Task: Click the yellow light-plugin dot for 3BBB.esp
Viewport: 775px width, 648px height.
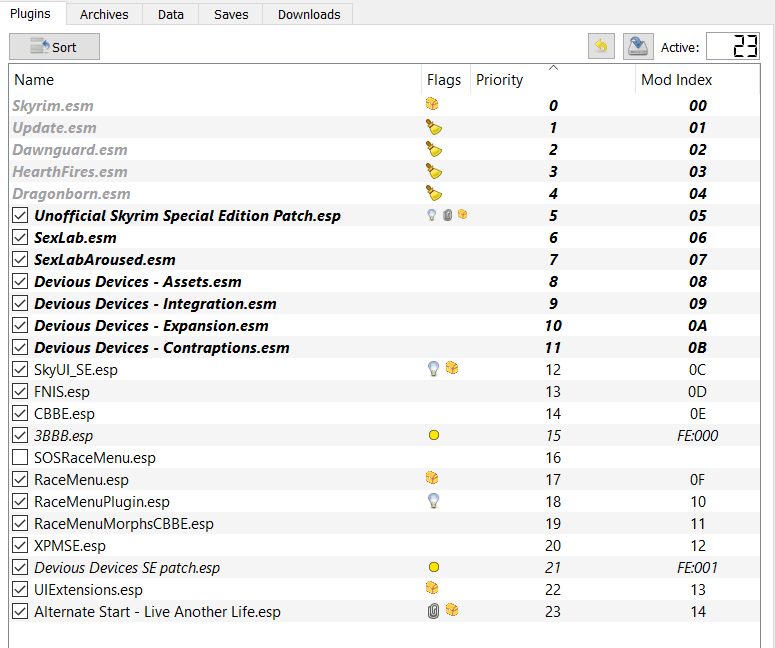Action: click(x=434, y=435)
